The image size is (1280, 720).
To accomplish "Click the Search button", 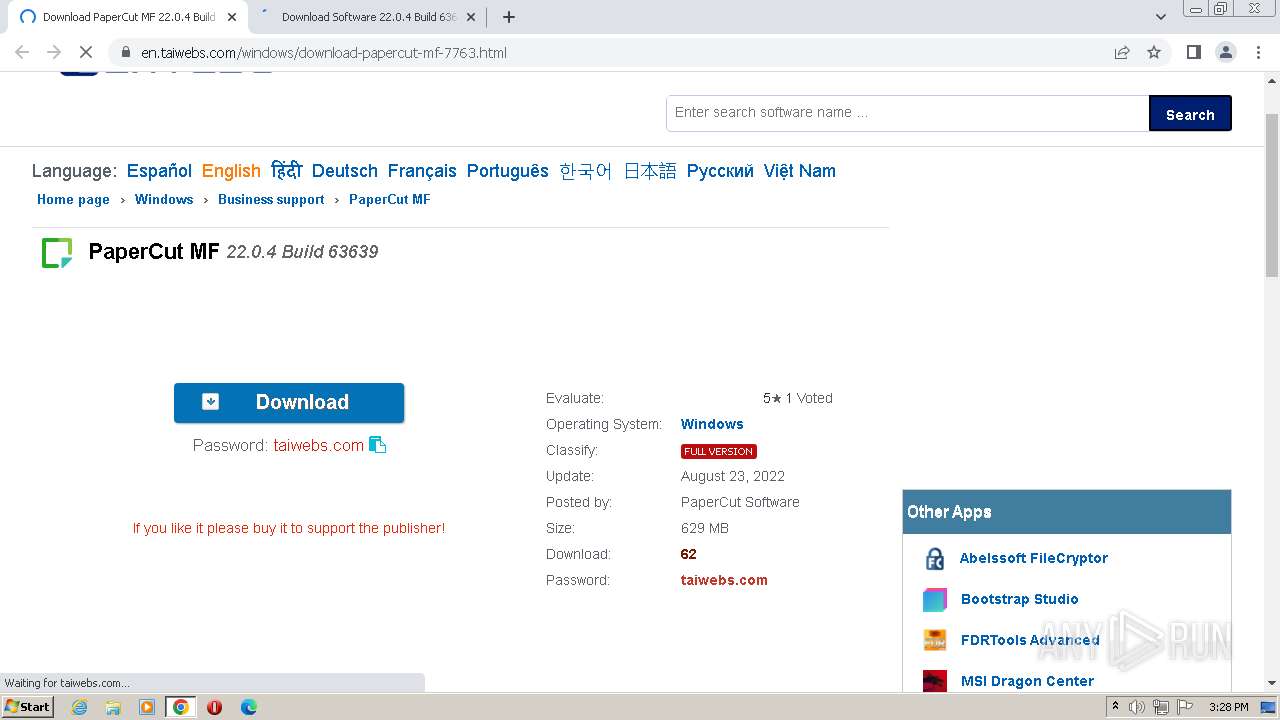I will pos(1190,114).
